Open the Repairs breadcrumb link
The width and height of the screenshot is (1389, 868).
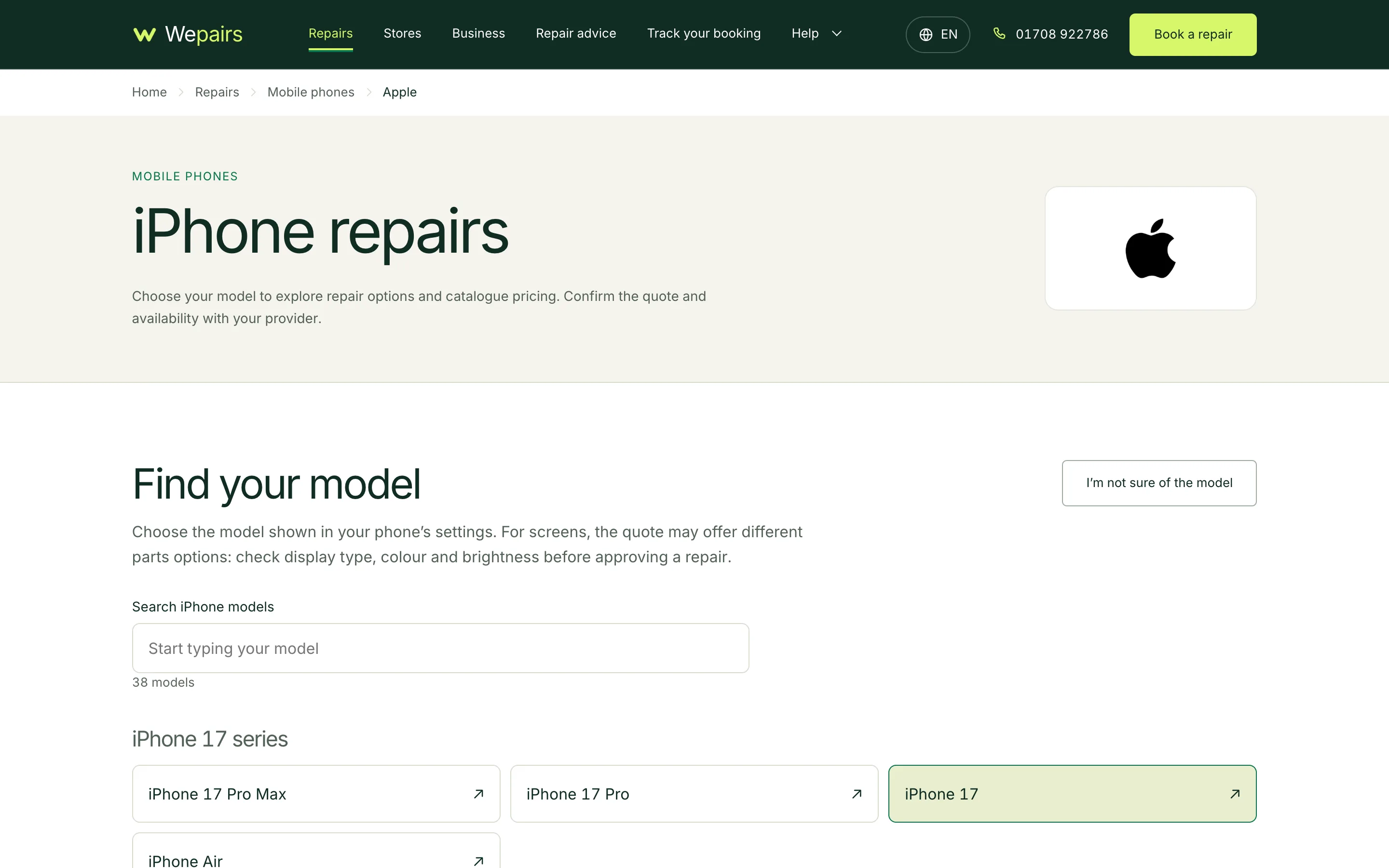pos(217,92)
